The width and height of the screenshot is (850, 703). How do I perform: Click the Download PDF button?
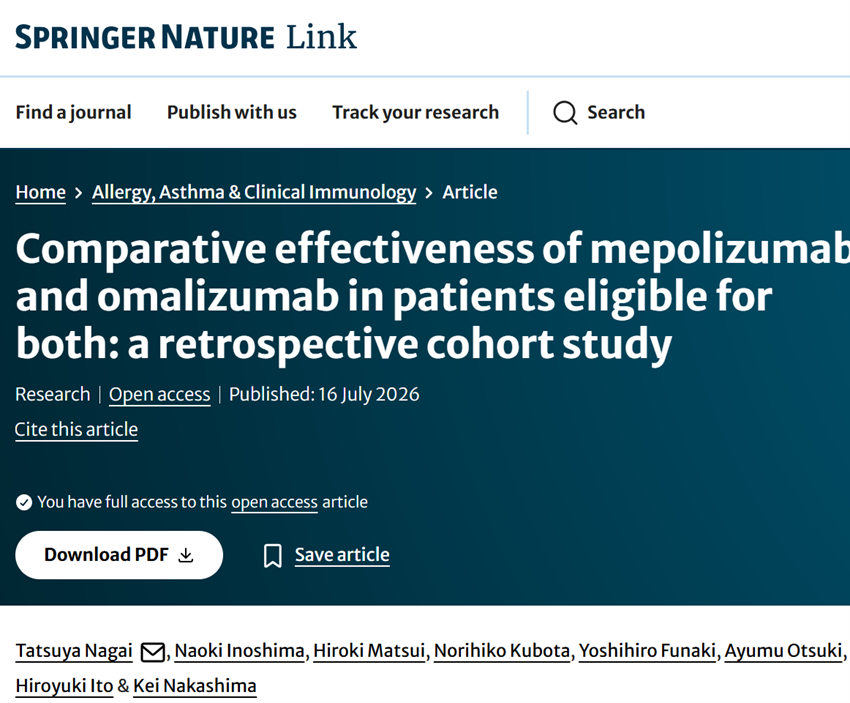(x=119, y=555)
